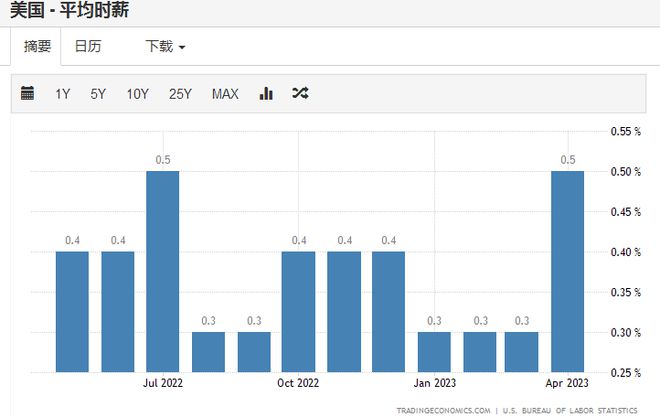Screen dimensions: 660x417
Task: Click U.S. Bureau of Labor Statistics credit
Action: click(570, 410)
